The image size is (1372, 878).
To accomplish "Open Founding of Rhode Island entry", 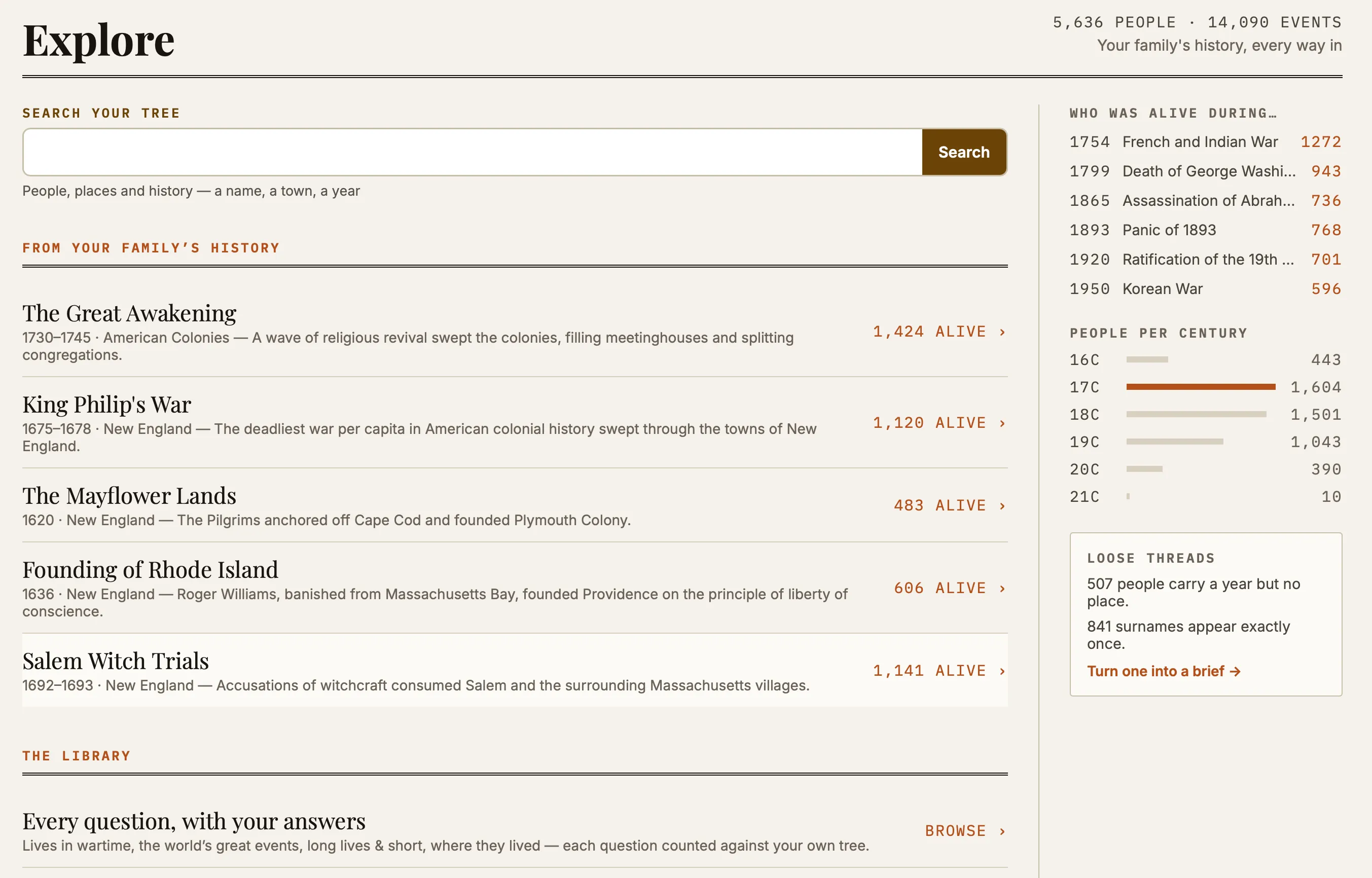I will click(x=515, y=588).
